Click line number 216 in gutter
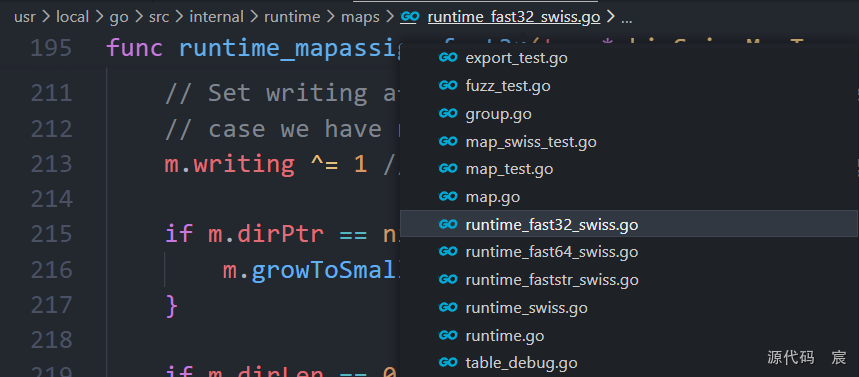This screenshot has width=859, height=377. (51, 270)
